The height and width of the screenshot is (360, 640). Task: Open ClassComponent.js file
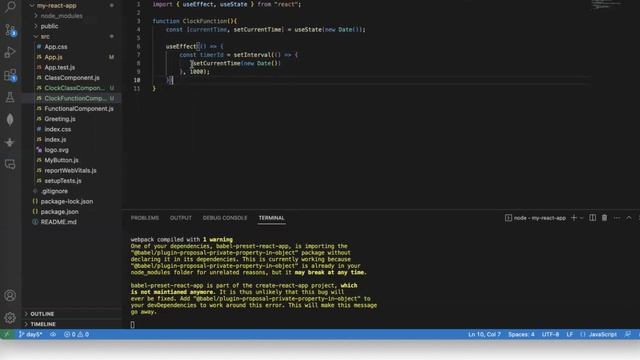tap(72, 78)
